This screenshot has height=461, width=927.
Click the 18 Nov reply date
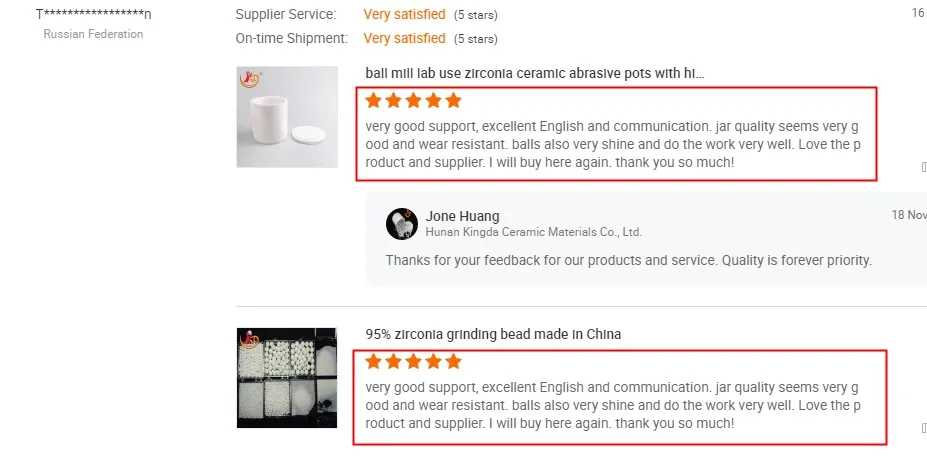pos(909,215)
